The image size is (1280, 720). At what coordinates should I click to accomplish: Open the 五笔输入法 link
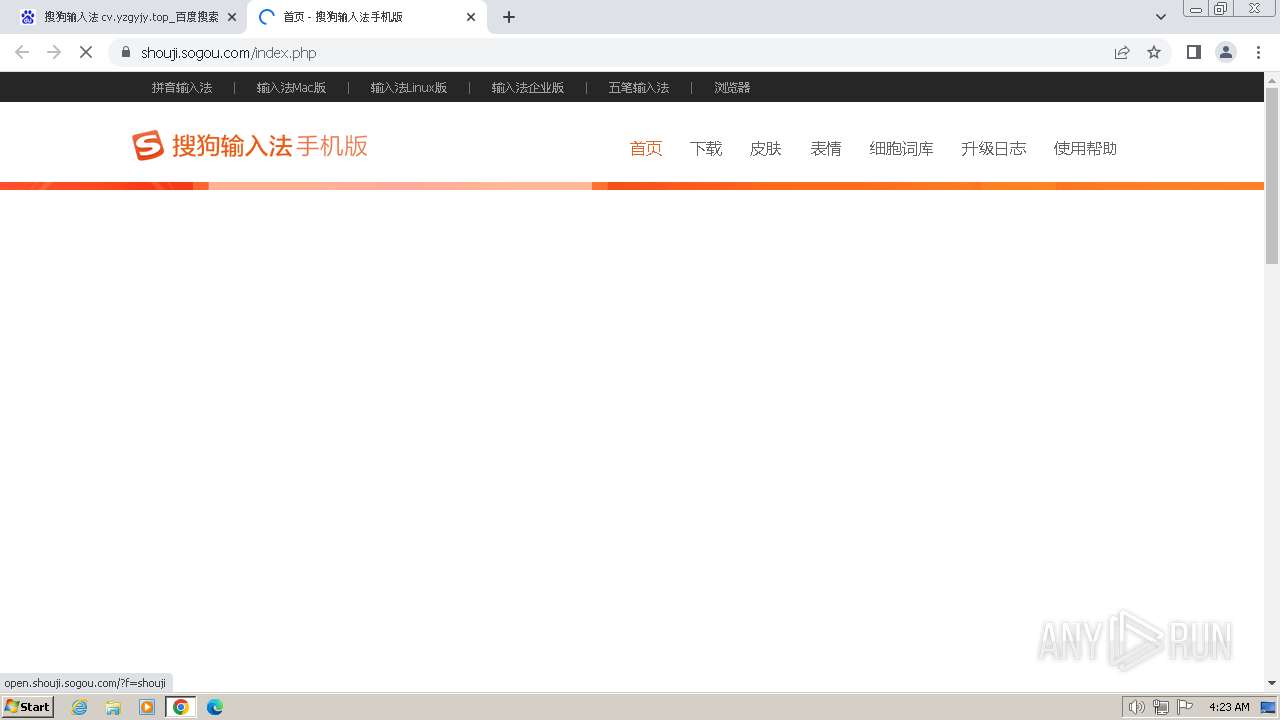pos(639,88)
